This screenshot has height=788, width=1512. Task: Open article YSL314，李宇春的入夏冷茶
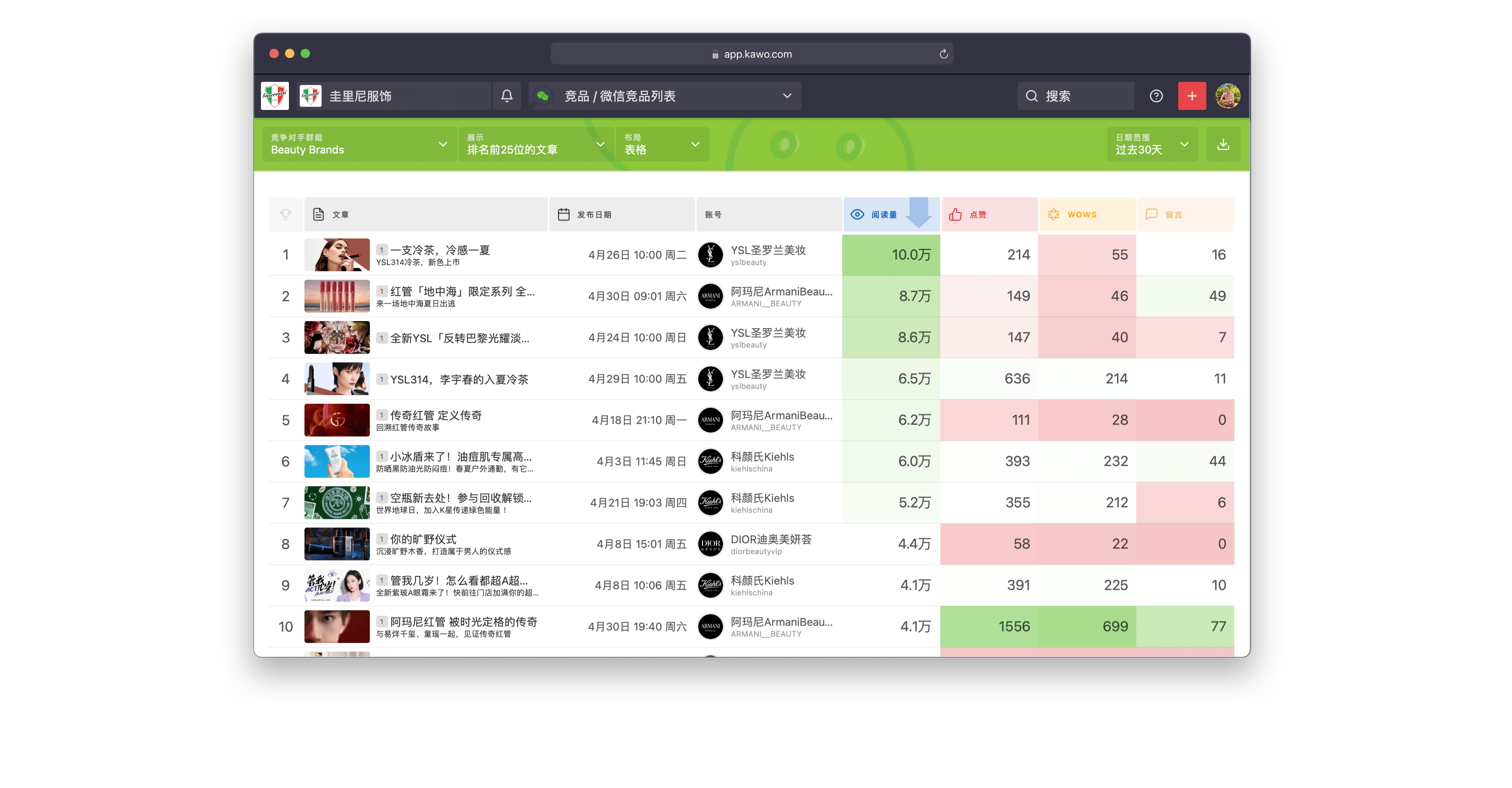(x=459, y=379)
